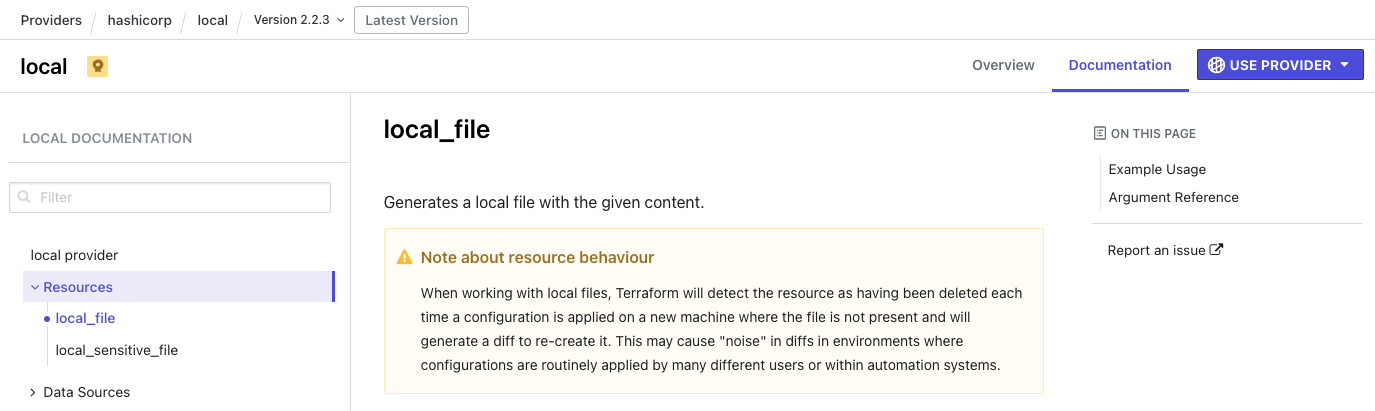Click the Latest Version button
The image size is (1375, 411).
click(x=411, y=20)
